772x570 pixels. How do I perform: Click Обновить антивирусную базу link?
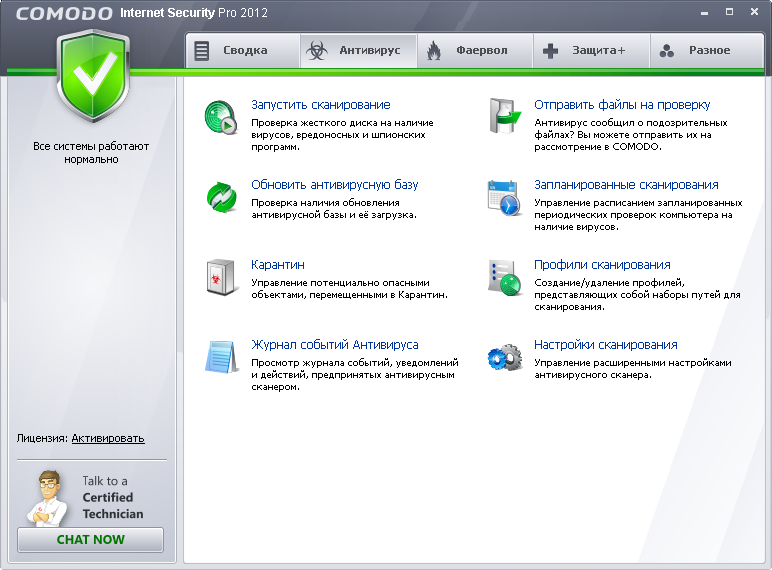pyautogui.click(x=334, y=185)
